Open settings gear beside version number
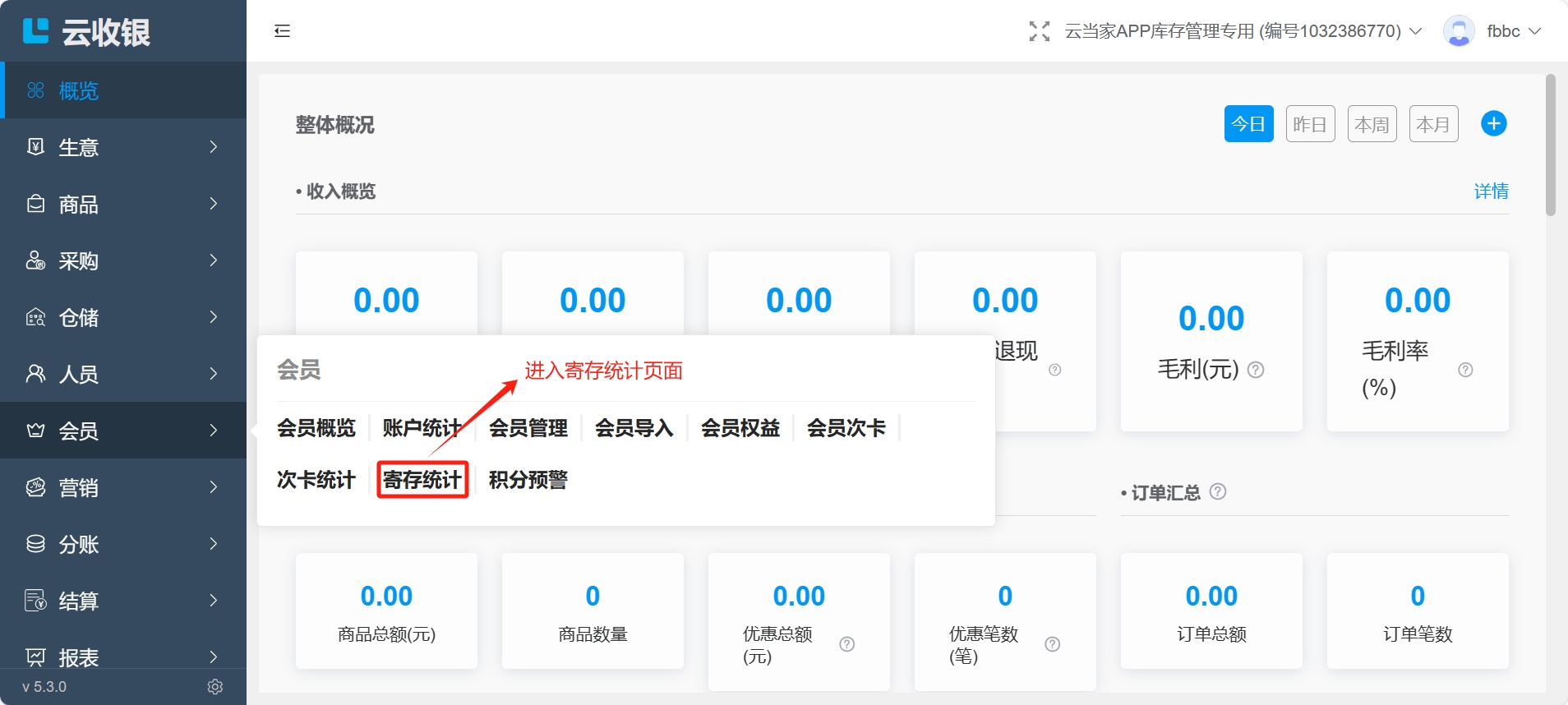This screenshot has height=705, width=1568. pyautogui.click(x=215, y=687)
